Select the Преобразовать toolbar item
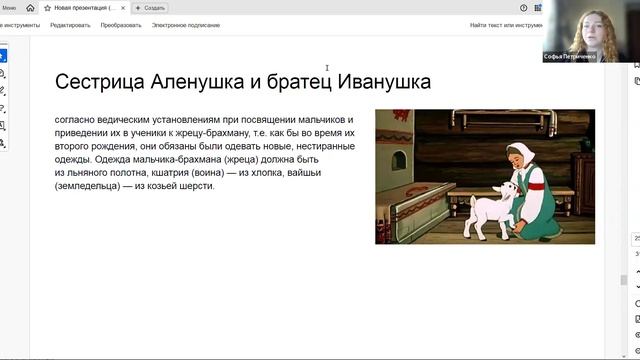 pos(121,25)
